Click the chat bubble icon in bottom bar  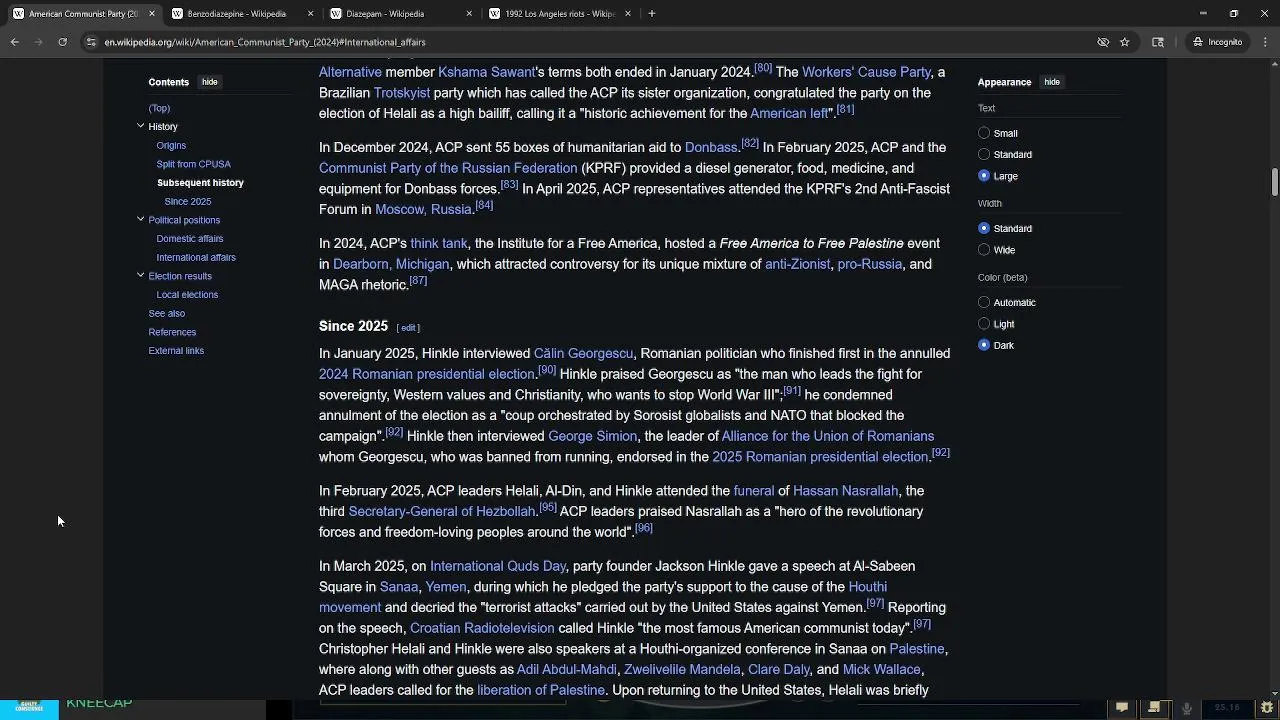[x=1122, y=708]
